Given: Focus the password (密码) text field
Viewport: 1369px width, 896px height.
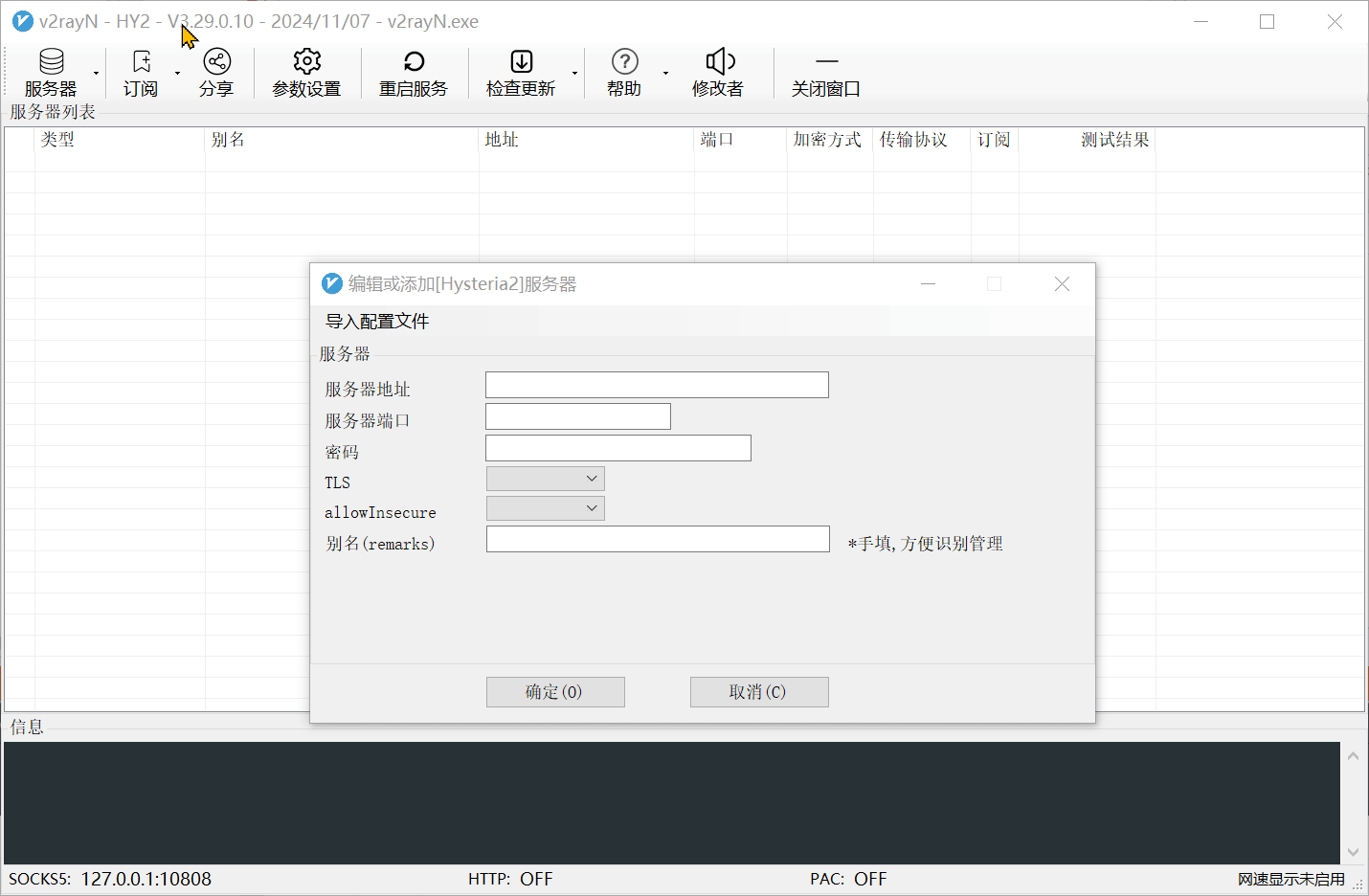Looking at the screenshot, I should click(618, 448).
